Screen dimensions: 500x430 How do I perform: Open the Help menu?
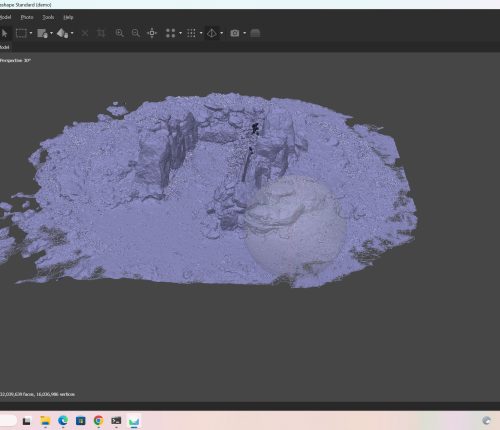pyautogui.click(x=68, y=17)
